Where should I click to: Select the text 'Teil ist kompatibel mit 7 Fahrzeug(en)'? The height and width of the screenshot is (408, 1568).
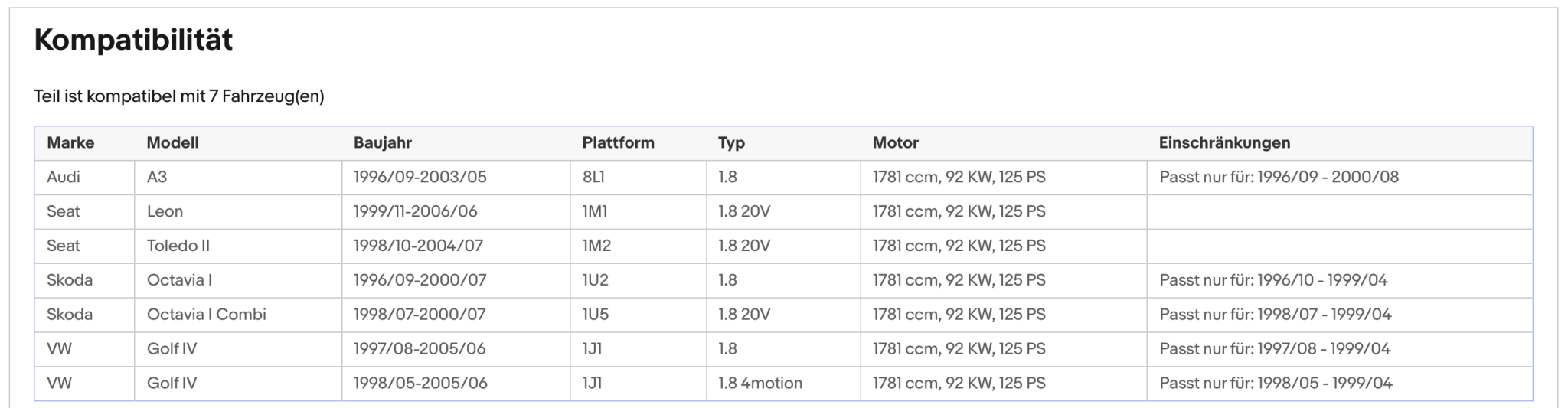coord(179,96)
